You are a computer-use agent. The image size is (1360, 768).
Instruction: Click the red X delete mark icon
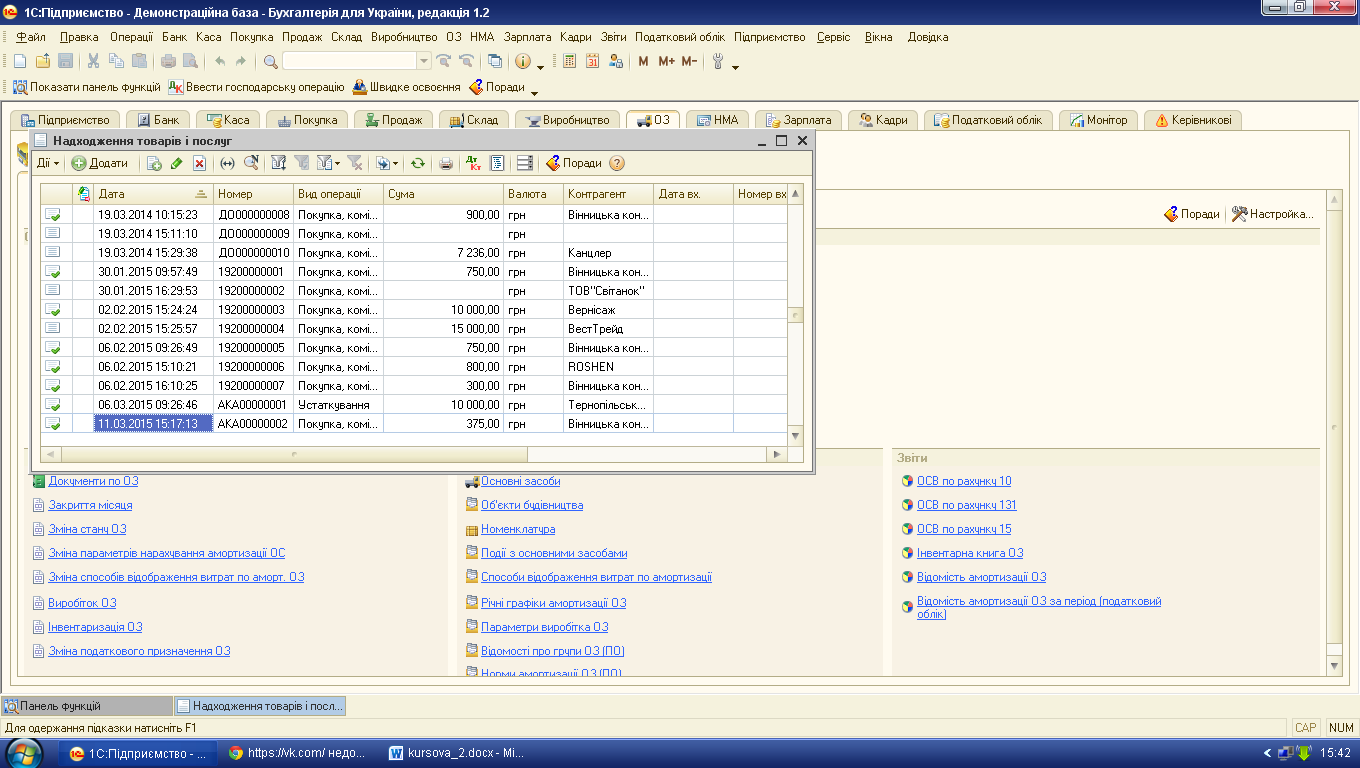tap(199, 163)
